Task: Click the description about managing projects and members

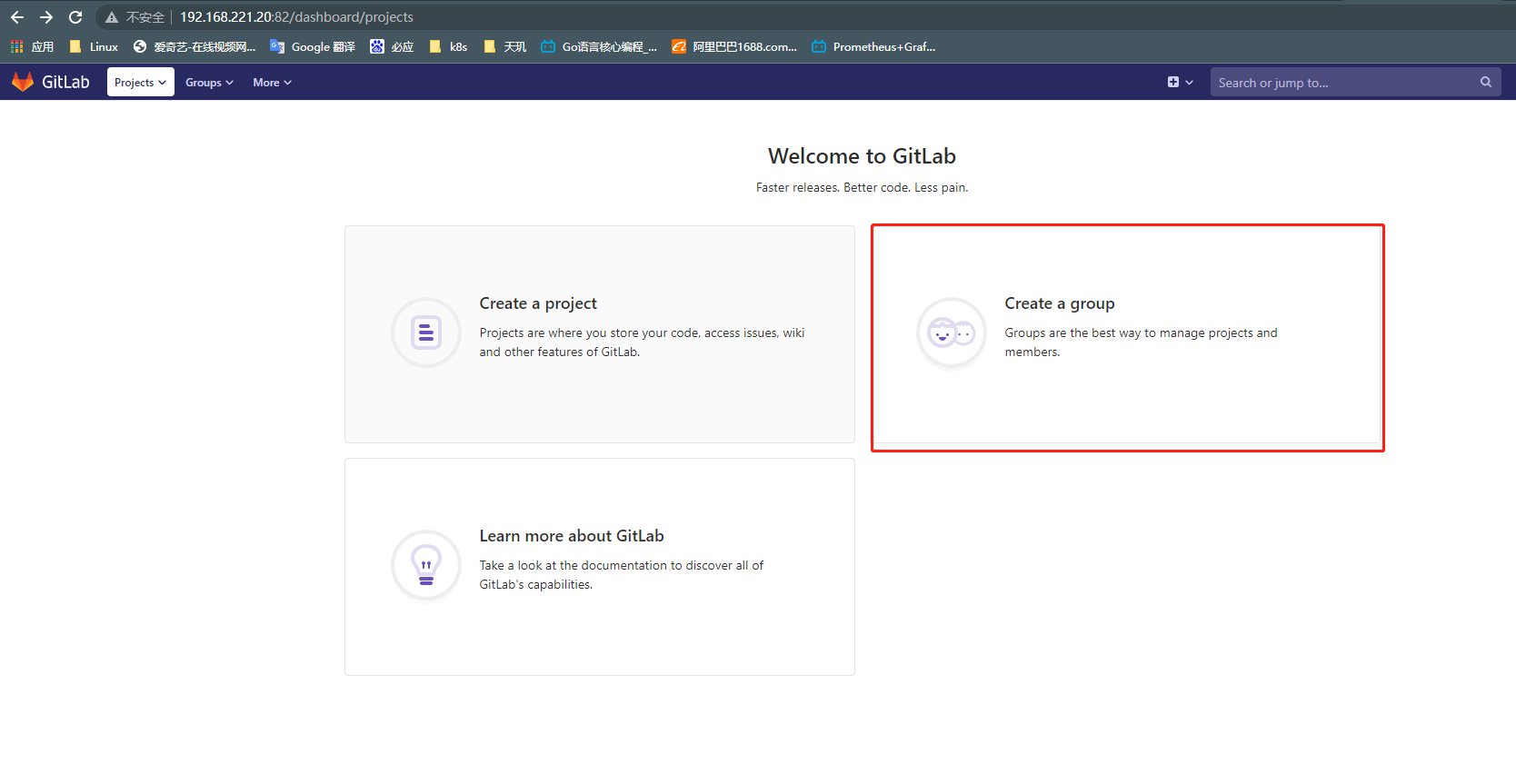Action: (1142, 342)
